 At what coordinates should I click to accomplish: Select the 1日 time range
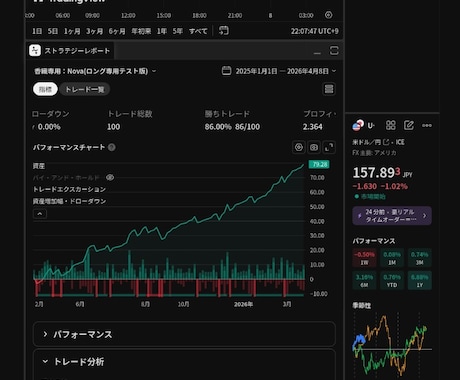click(37, 31)
